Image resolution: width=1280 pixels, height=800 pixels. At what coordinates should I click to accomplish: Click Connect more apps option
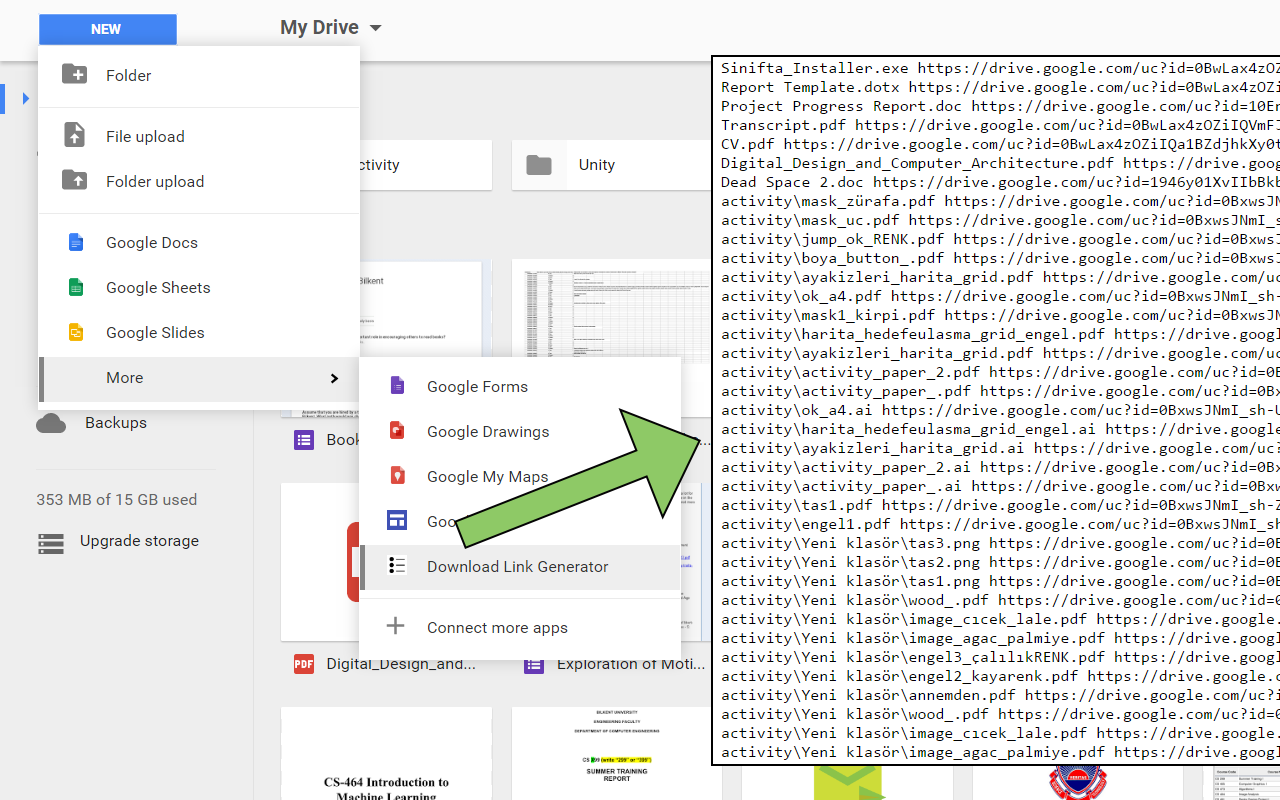pos(520,627)
